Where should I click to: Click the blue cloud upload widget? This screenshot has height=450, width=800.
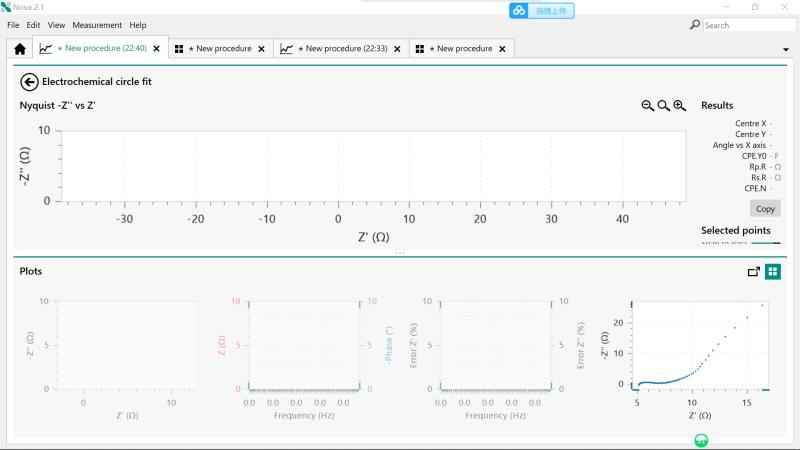pos(541,11)
